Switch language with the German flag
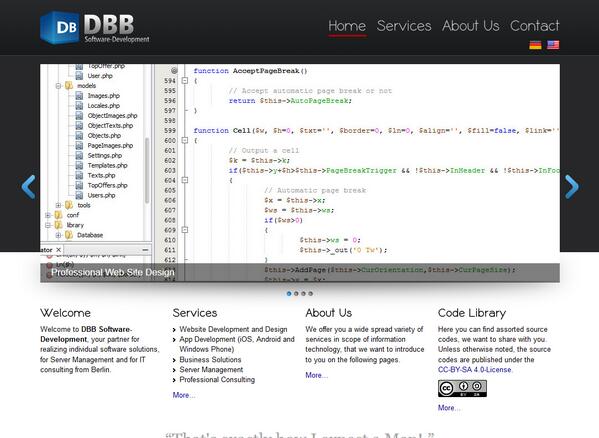Image resolution: width=599 pixels, height=438 pixels. (535, 45)
